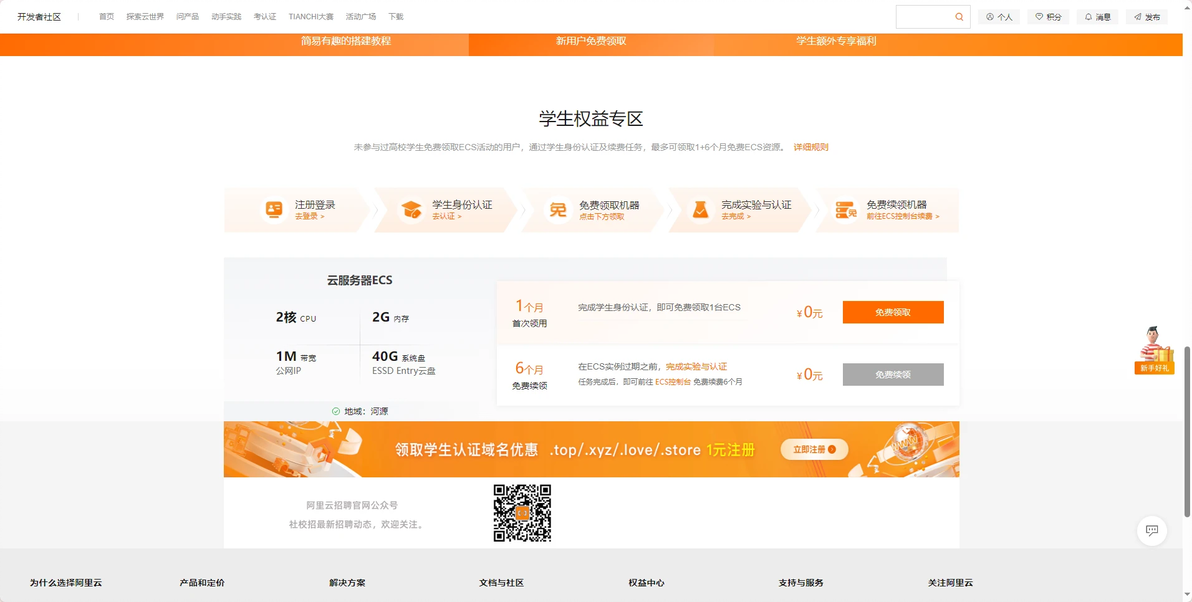Click the gray 免费续领 button
Screen dimensions: 1192x602
tap(893, 375)
